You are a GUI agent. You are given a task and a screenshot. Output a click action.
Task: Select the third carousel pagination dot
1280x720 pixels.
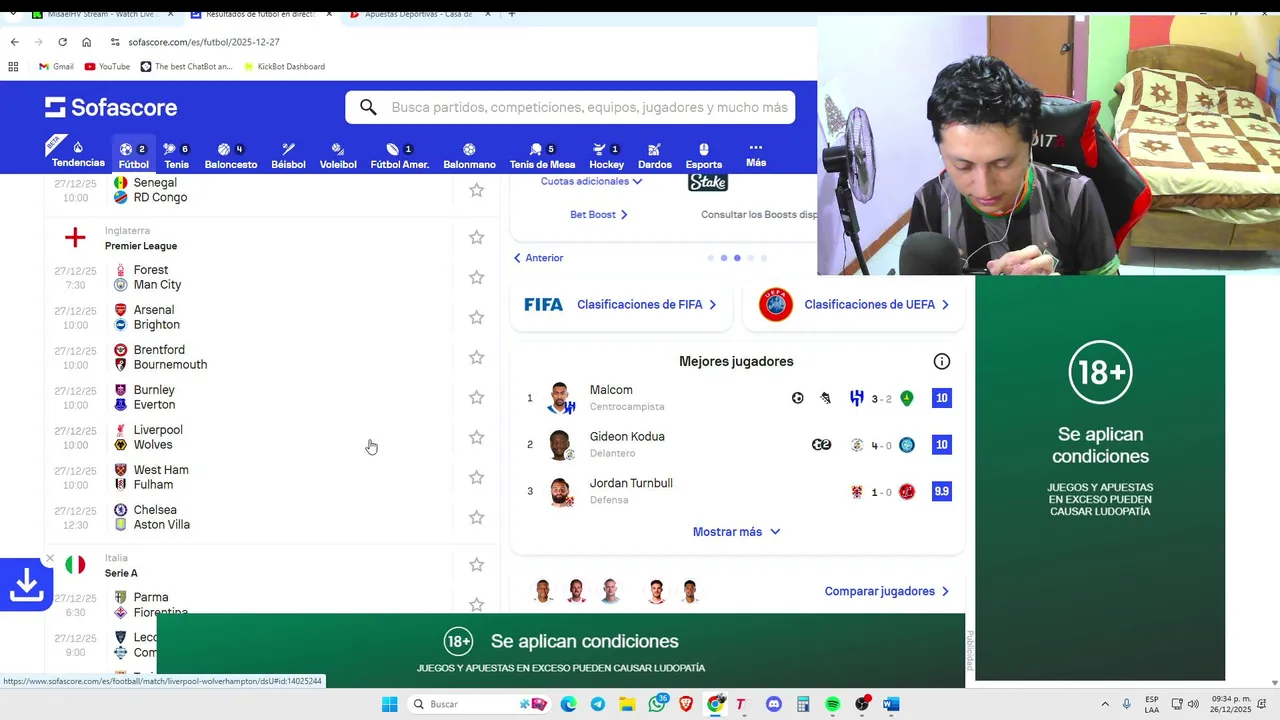point(737,258)
